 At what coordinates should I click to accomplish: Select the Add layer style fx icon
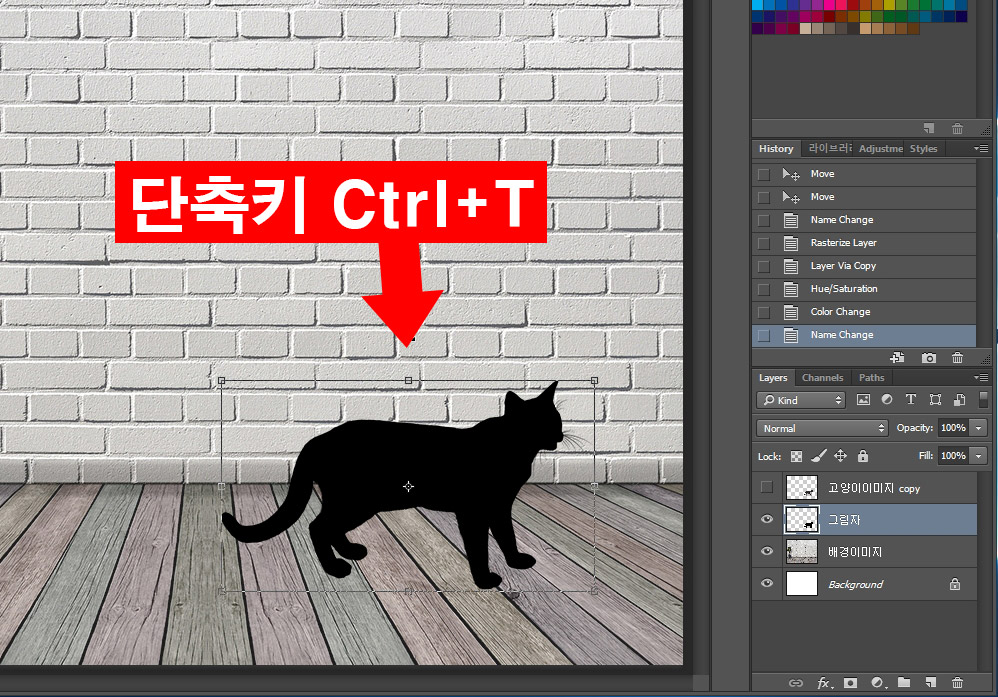pyautogui.click(x=824, y=683)
